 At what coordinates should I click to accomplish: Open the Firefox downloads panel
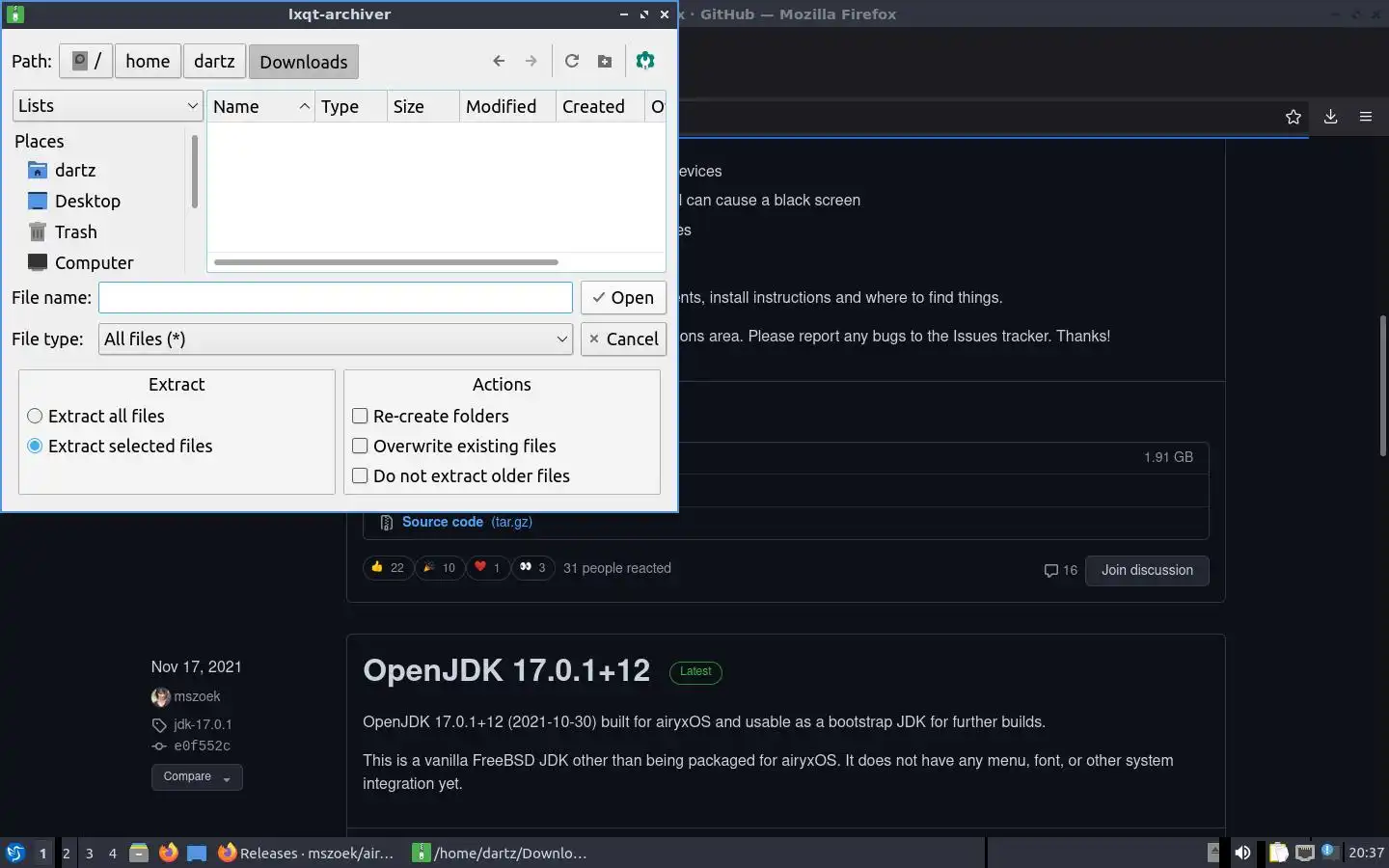[1330, 117]
